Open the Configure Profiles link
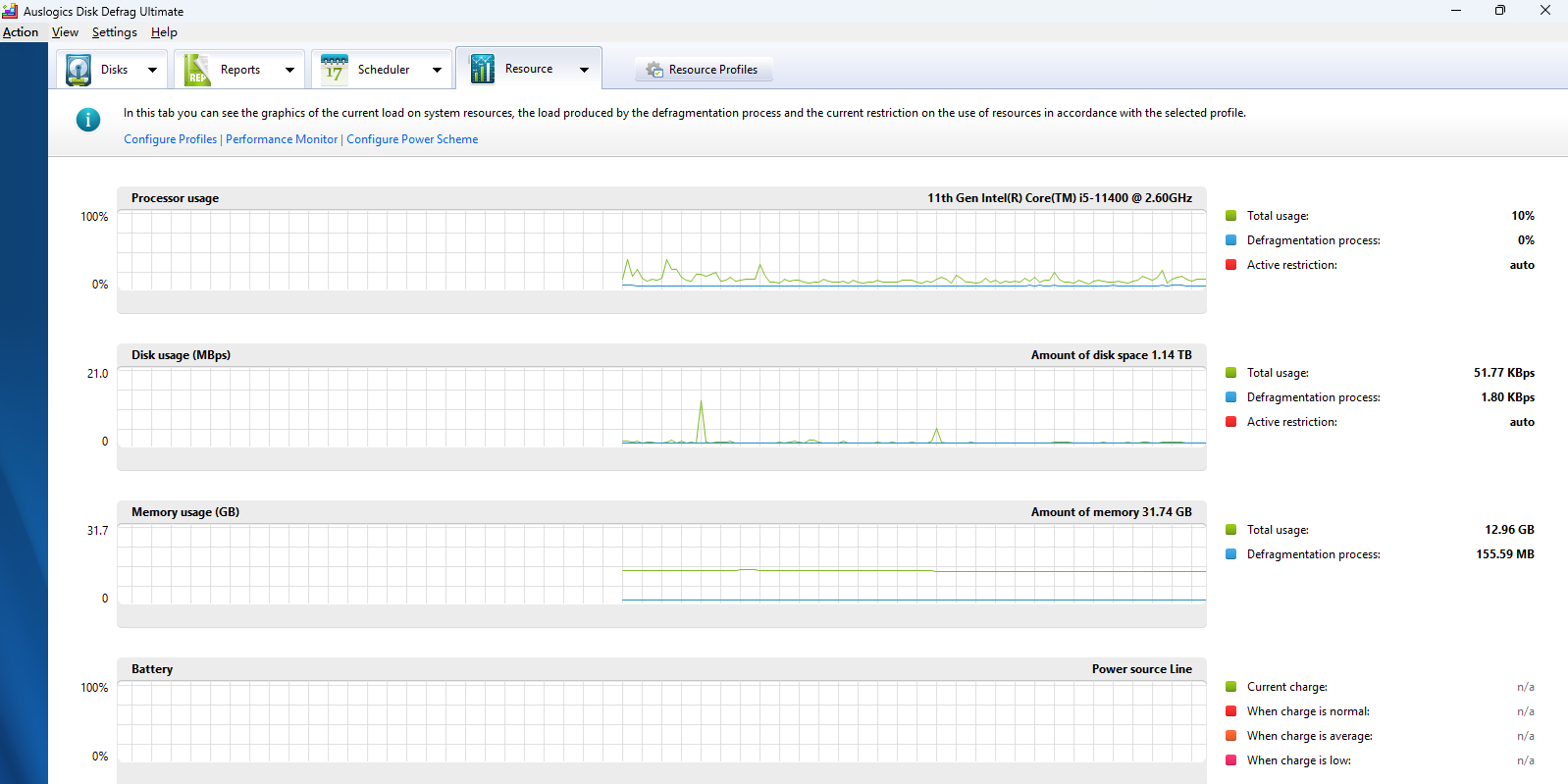Screen dimensions: 1568x784 pos(170,139)
